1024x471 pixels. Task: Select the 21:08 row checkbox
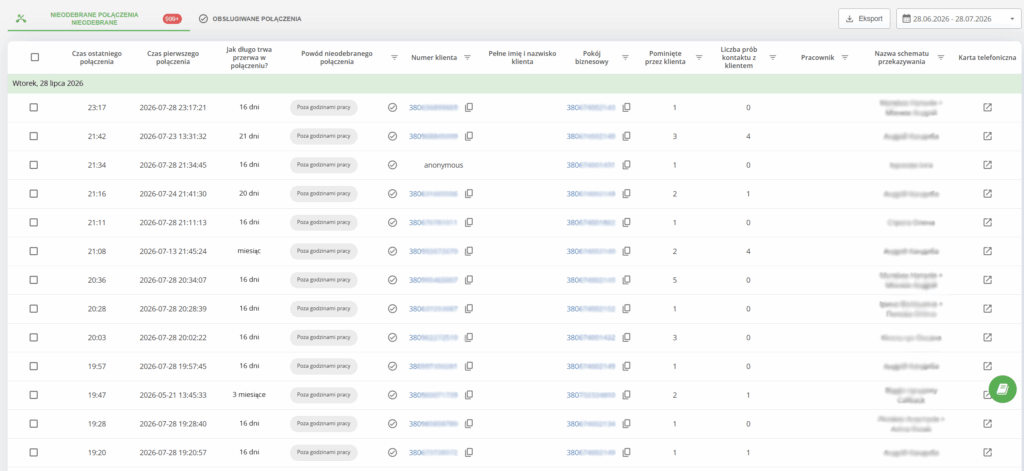coord(34,251)
